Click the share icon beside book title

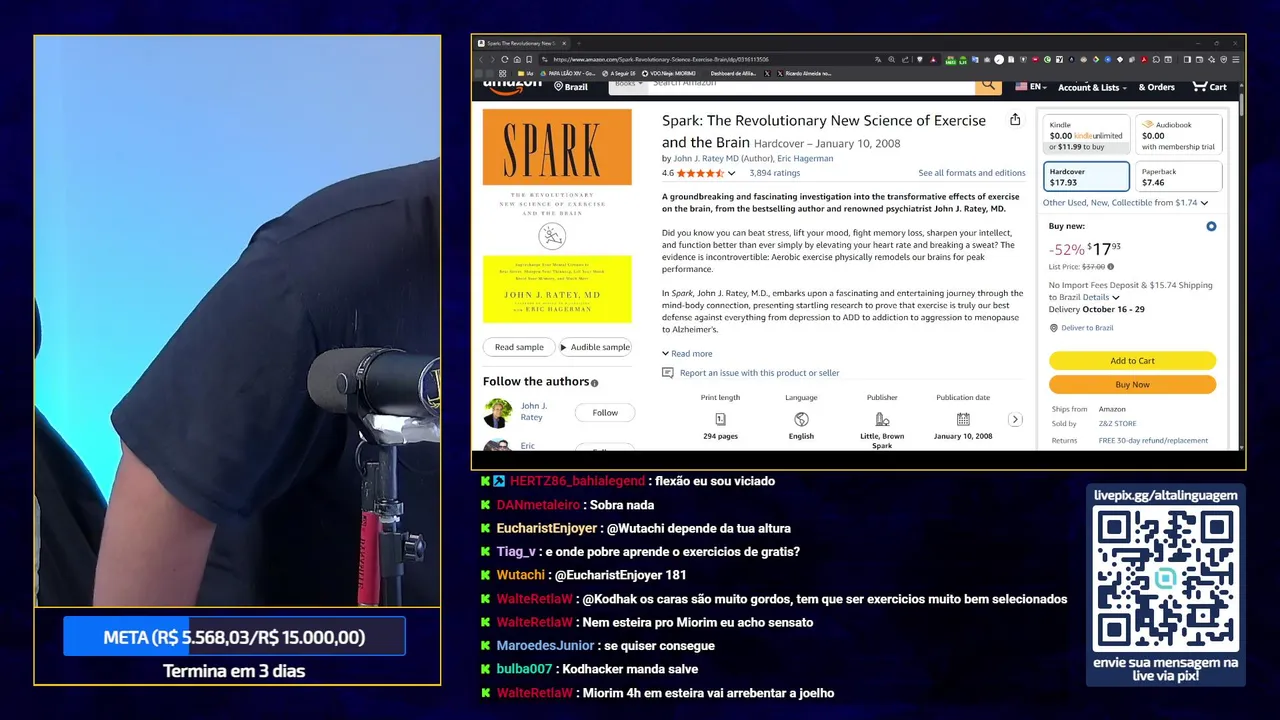[1015, 120]
